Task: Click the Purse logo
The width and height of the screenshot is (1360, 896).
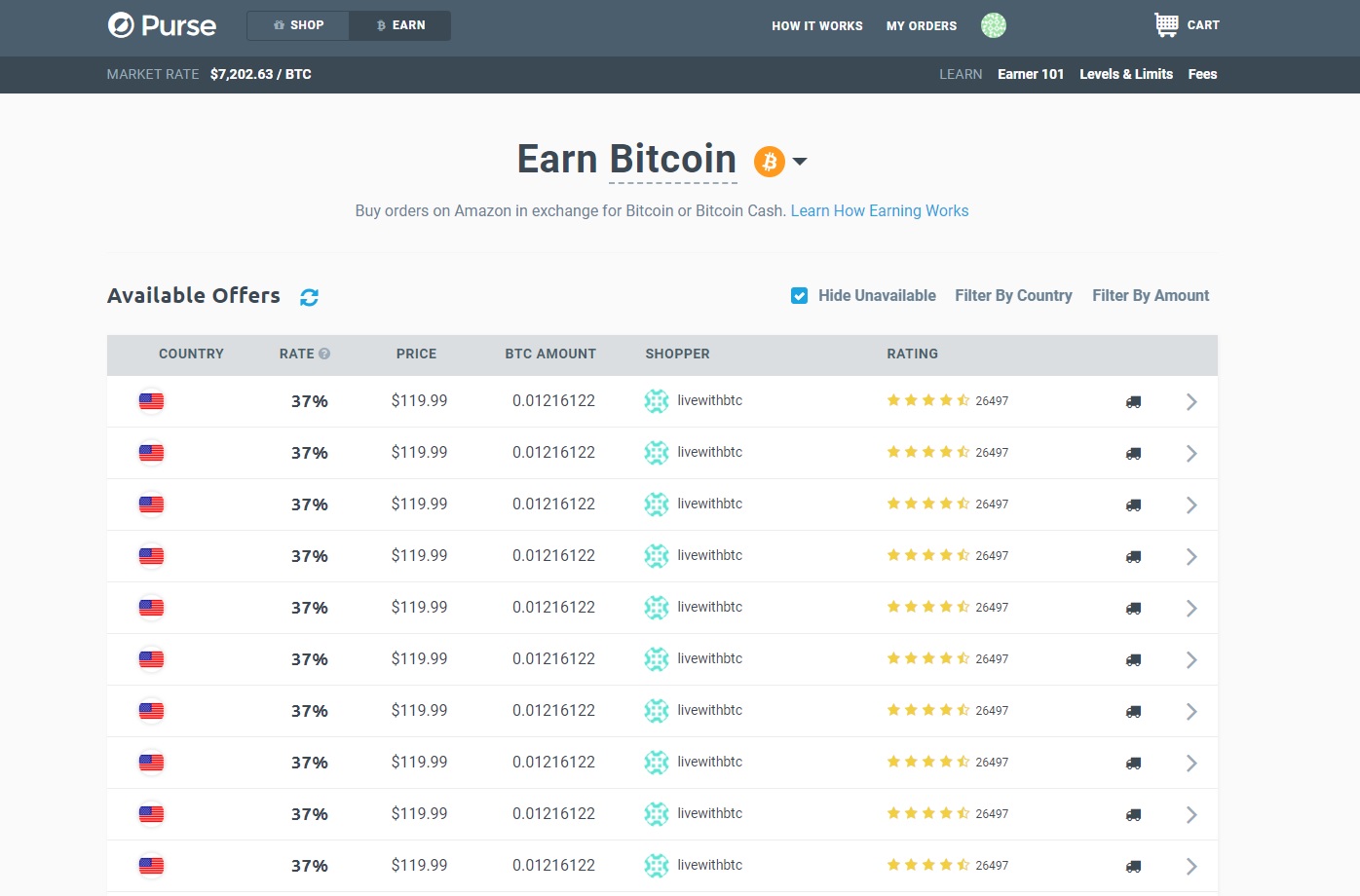Action: tap(162, 25)
